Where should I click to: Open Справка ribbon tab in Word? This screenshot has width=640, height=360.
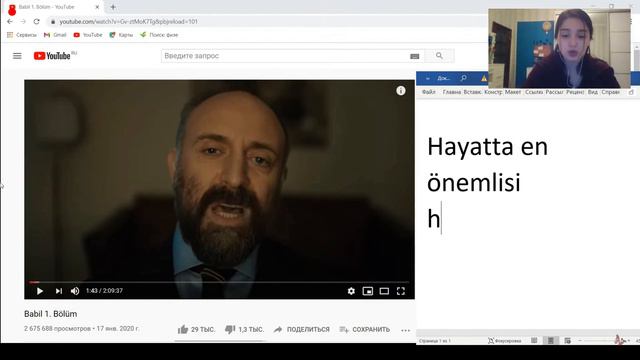coord(610,92)
